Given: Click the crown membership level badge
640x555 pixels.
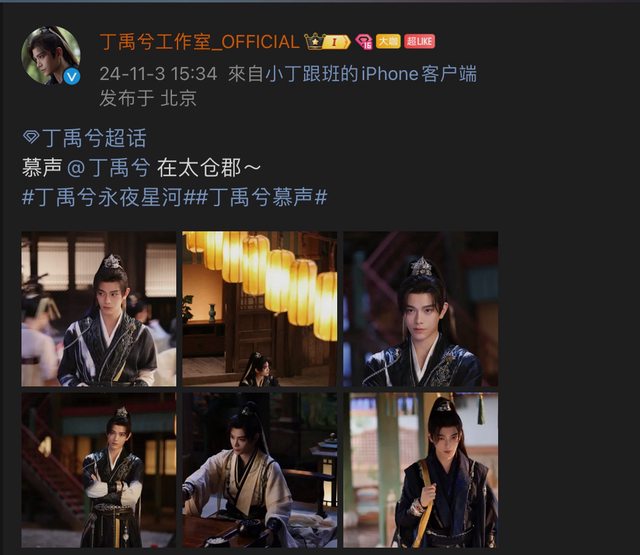Looking at the screenshot, I should pos(327,42).
